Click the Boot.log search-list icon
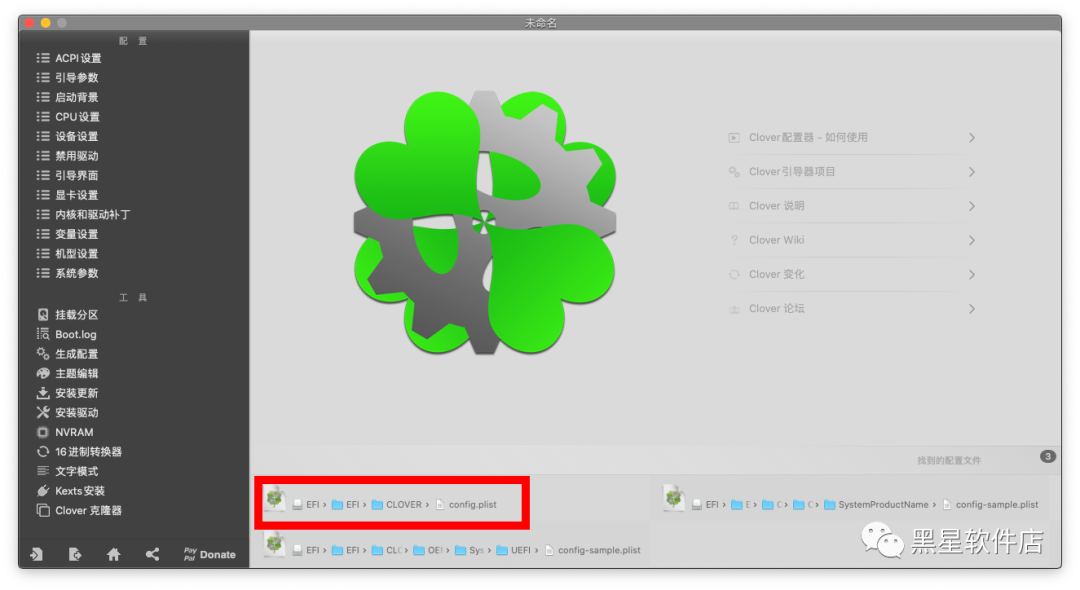The width and height of the screenshot is (1080, 590). (43, 335)
